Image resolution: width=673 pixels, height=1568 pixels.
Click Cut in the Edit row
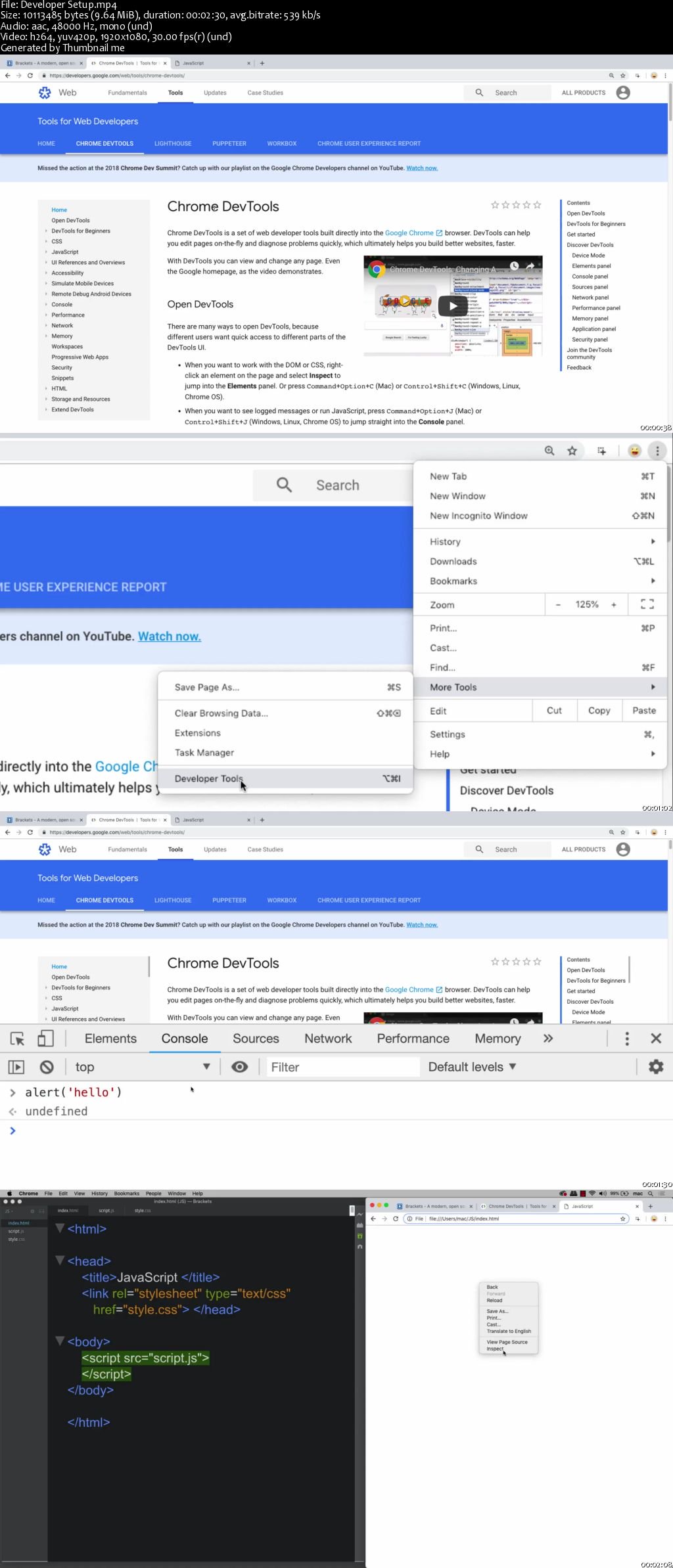pyautogui.click(x=554, y=711)
